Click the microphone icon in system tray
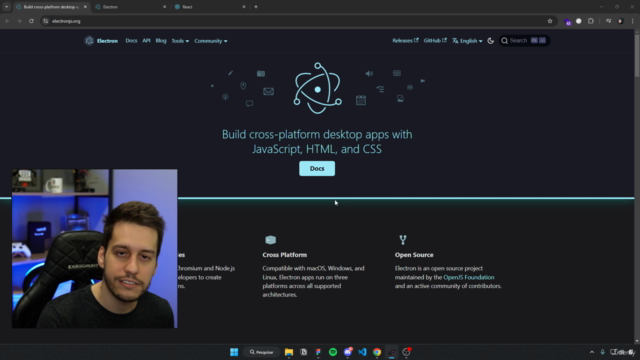Image resolution: width=640 pixels, height=360 pixels. click(602, 352)
